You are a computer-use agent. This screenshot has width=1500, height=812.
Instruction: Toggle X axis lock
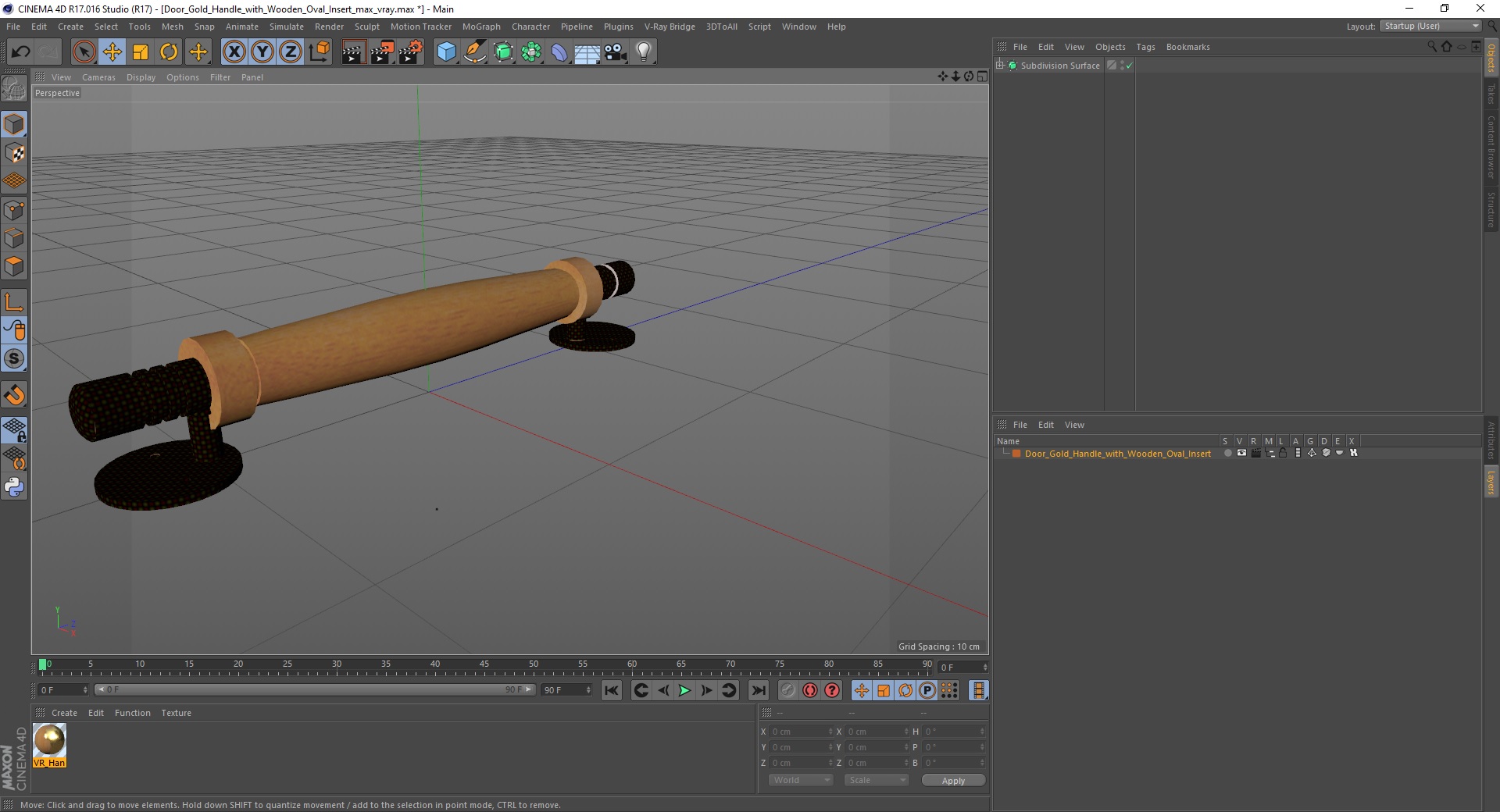tap(234, 52)
